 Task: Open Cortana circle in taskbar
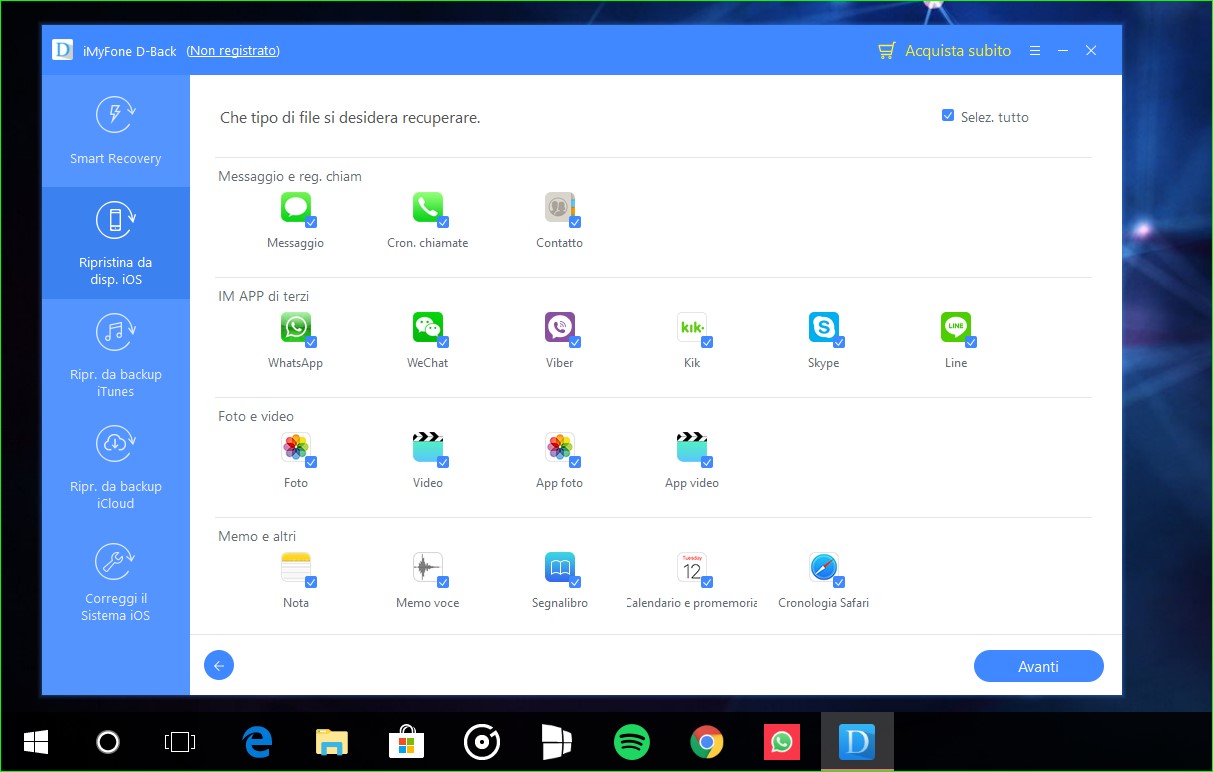108,742
